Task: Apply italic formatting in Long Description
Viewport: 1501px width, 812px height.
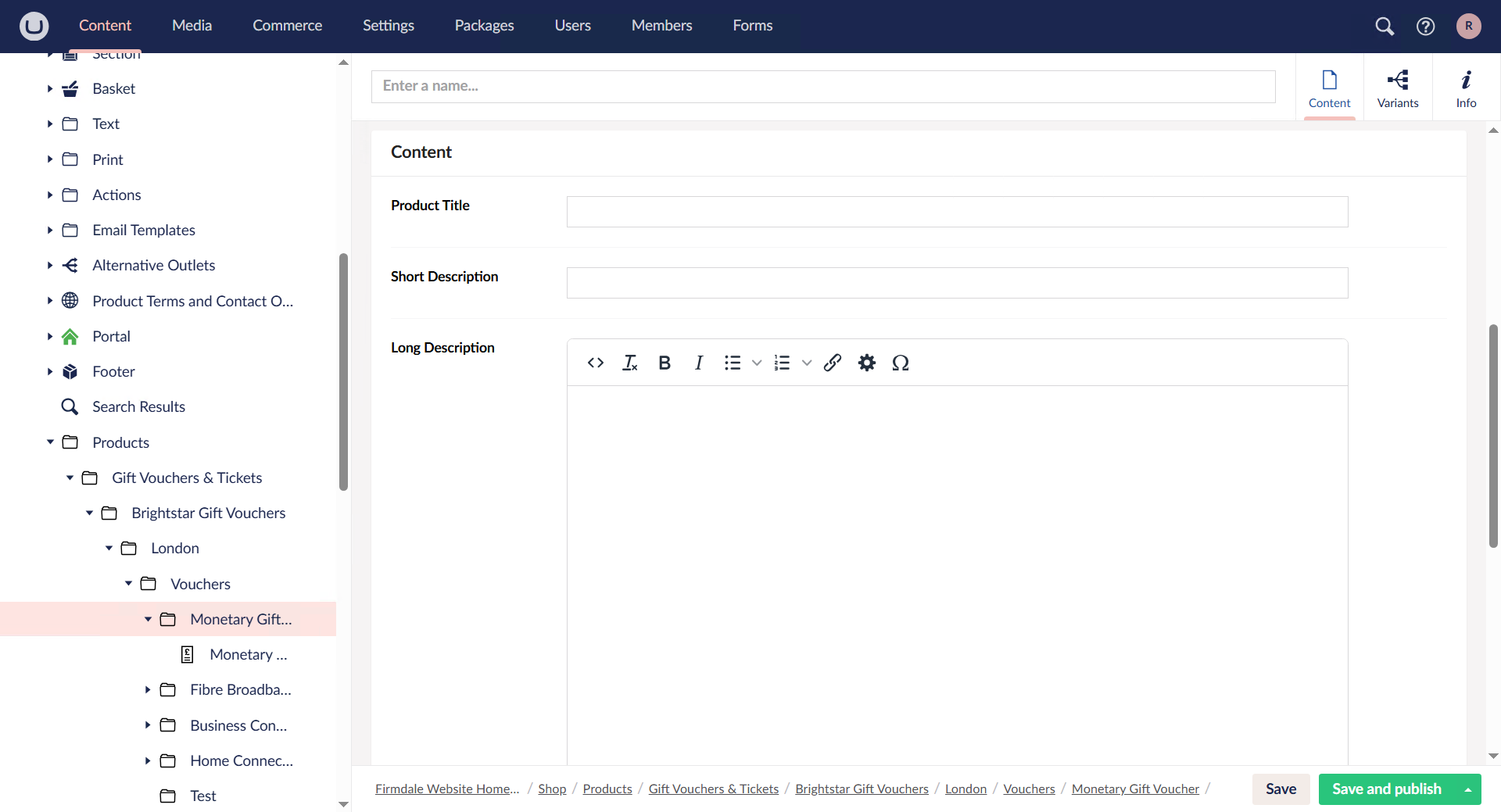Action: pos(698,363)
